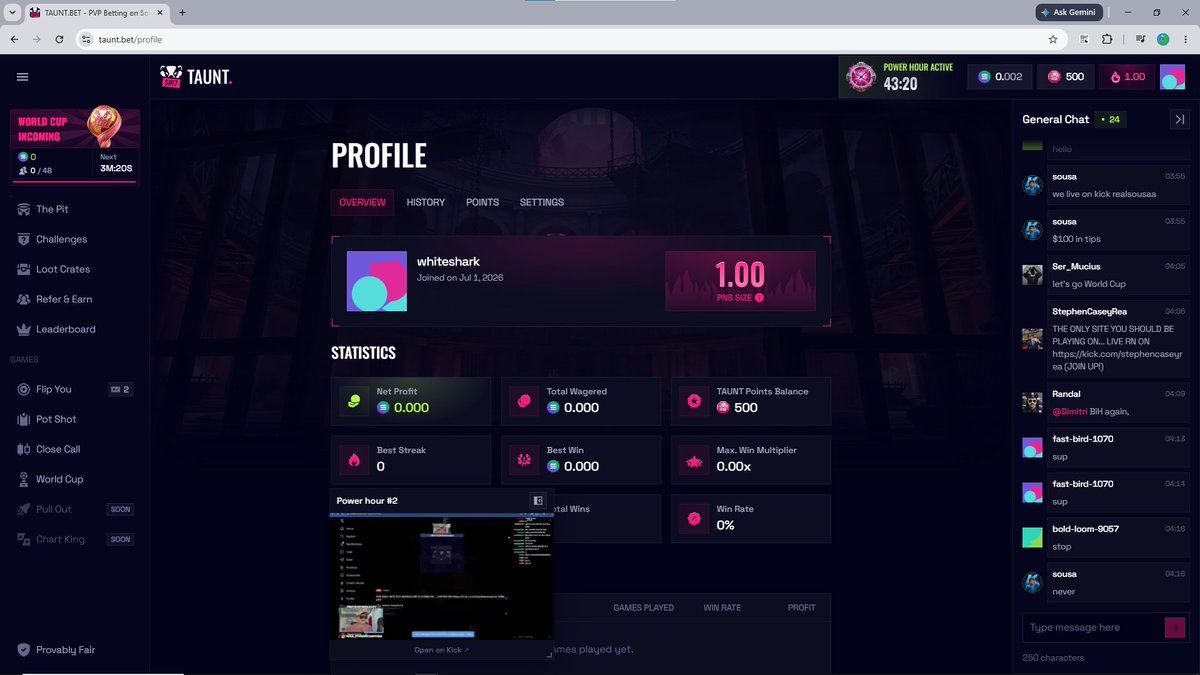The height and width of the screenshot is (675, 1200).
Task: Open the hamburger menu in the sidebar
Action: coord(22,77)
